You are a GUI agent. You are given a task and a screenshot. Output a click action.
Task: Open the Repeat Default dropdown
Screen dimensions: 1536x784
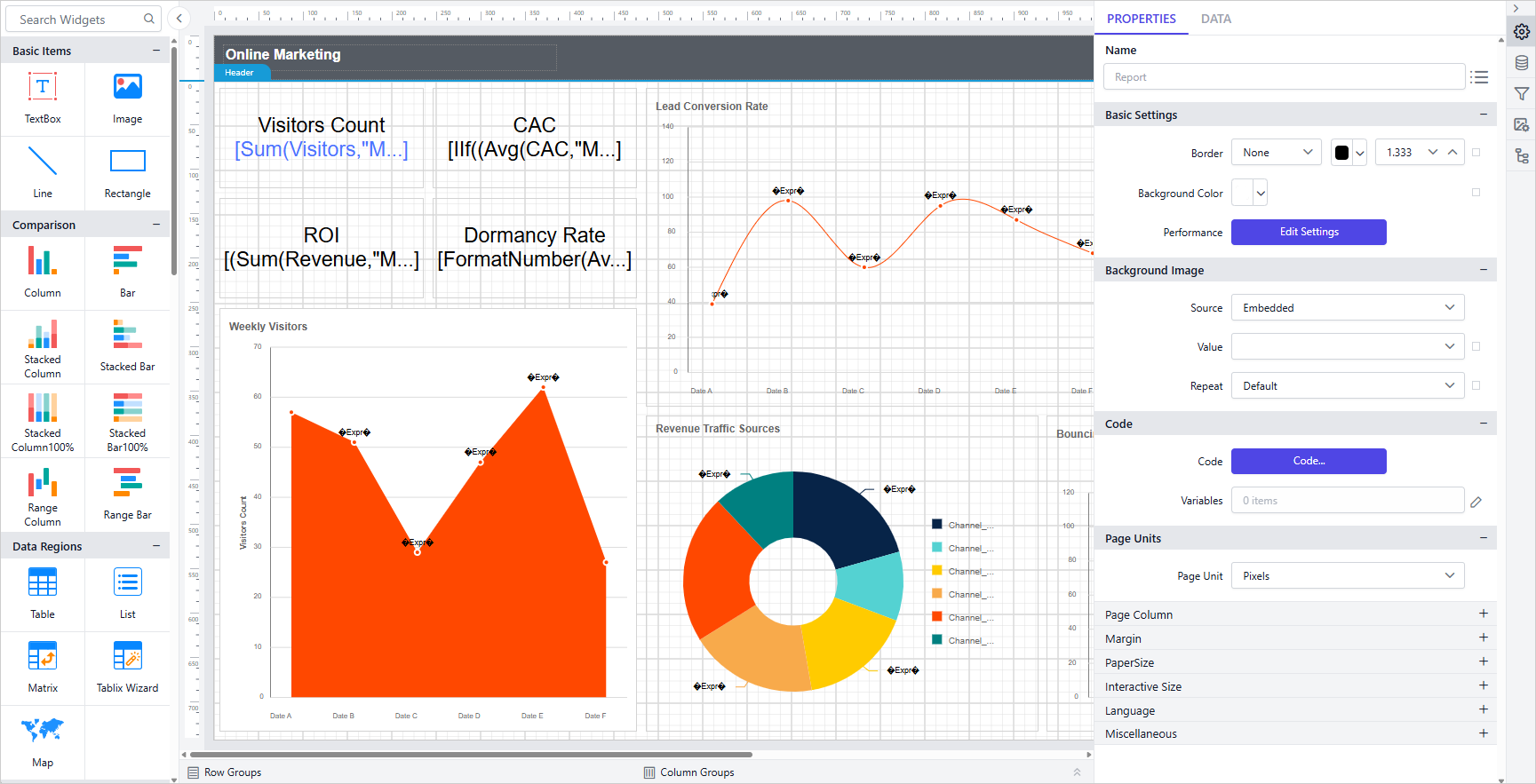1348,386
